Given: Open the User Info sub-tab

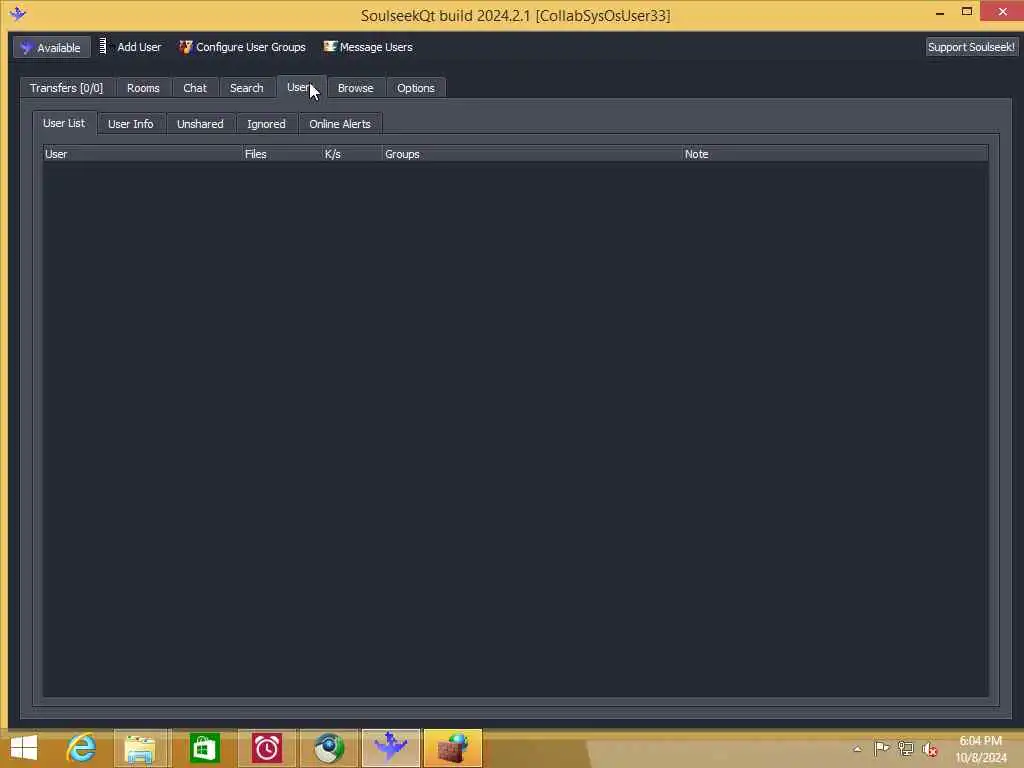Looking at the screenshot, I should pyautogui.click(x=131, y=123).
